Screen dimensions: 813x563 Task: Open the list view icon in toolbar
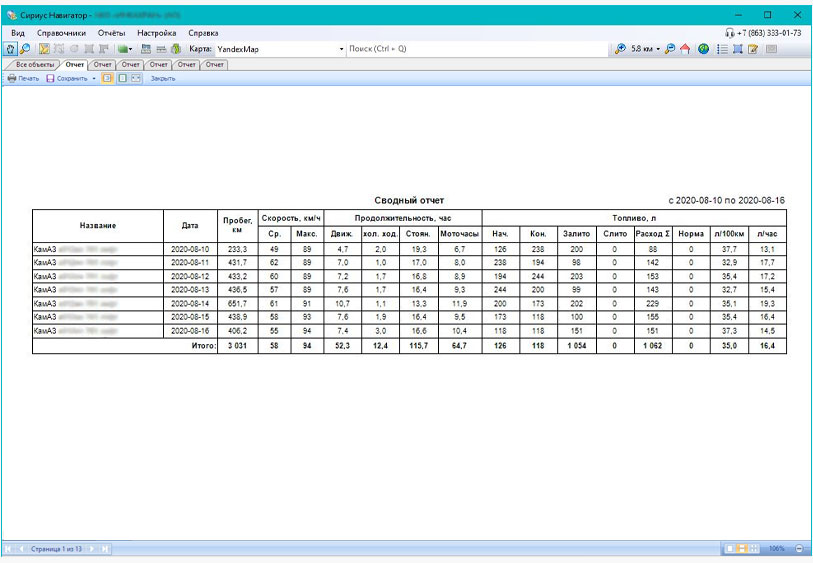(722, 49)
